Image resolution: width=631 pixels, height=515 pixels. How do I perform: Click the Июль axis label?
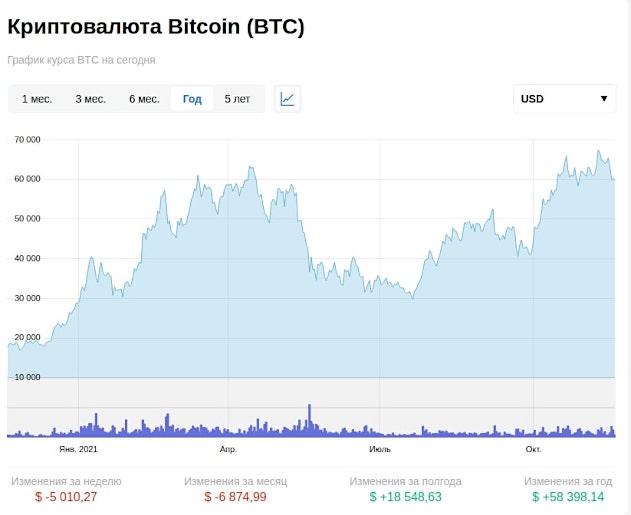pyautogui.click(x=380, y=449)
